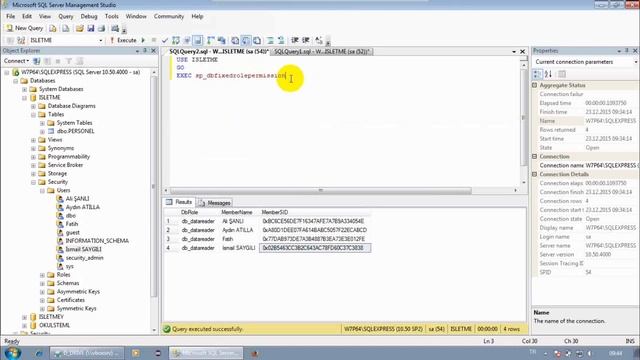
Task: Click Alphabetical sort icon in Properties panel
Action: (x=548, y=74)
